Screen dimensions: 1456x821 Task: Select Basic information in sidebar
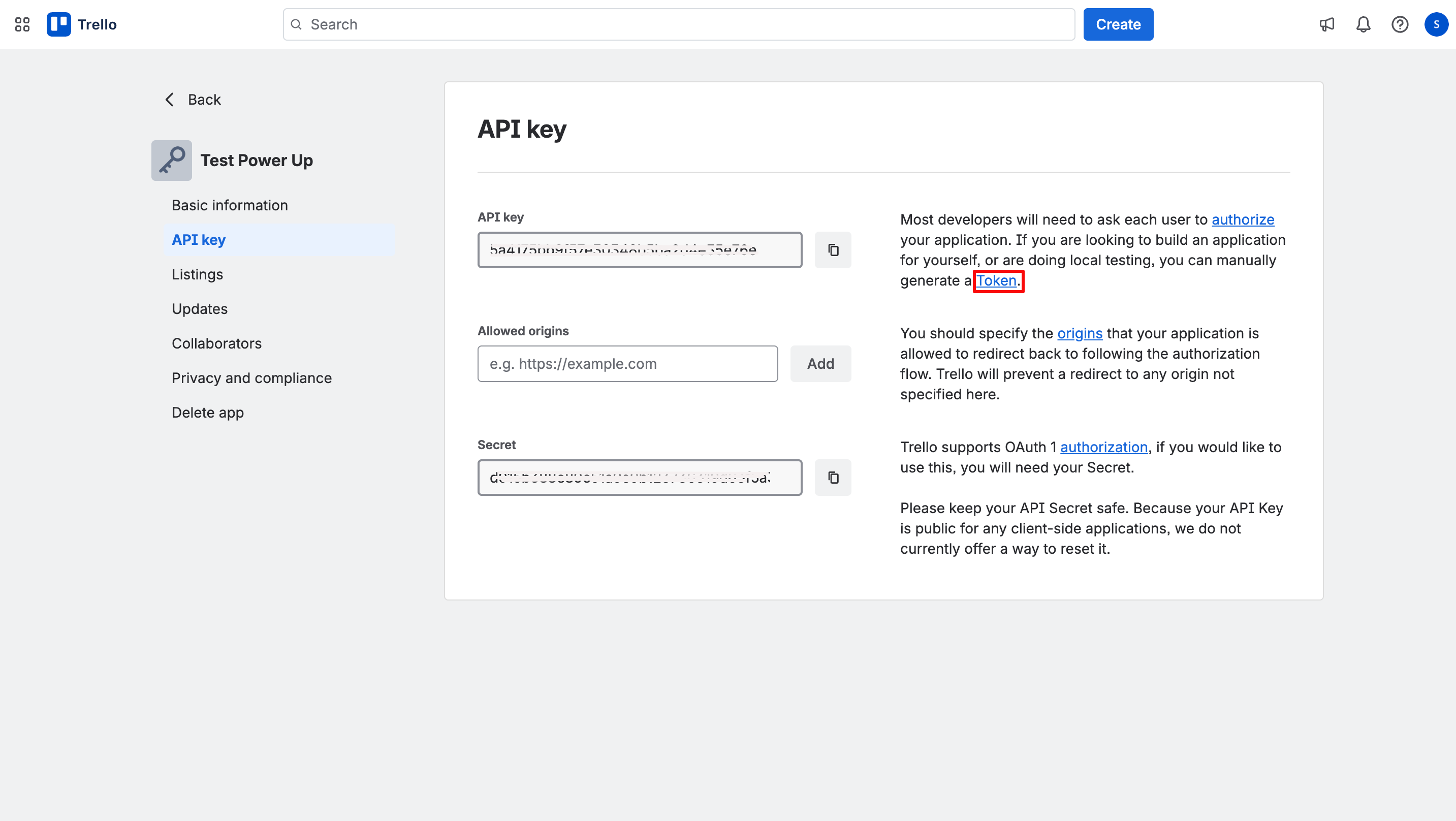pyautogui.click(x=230, y=205)
